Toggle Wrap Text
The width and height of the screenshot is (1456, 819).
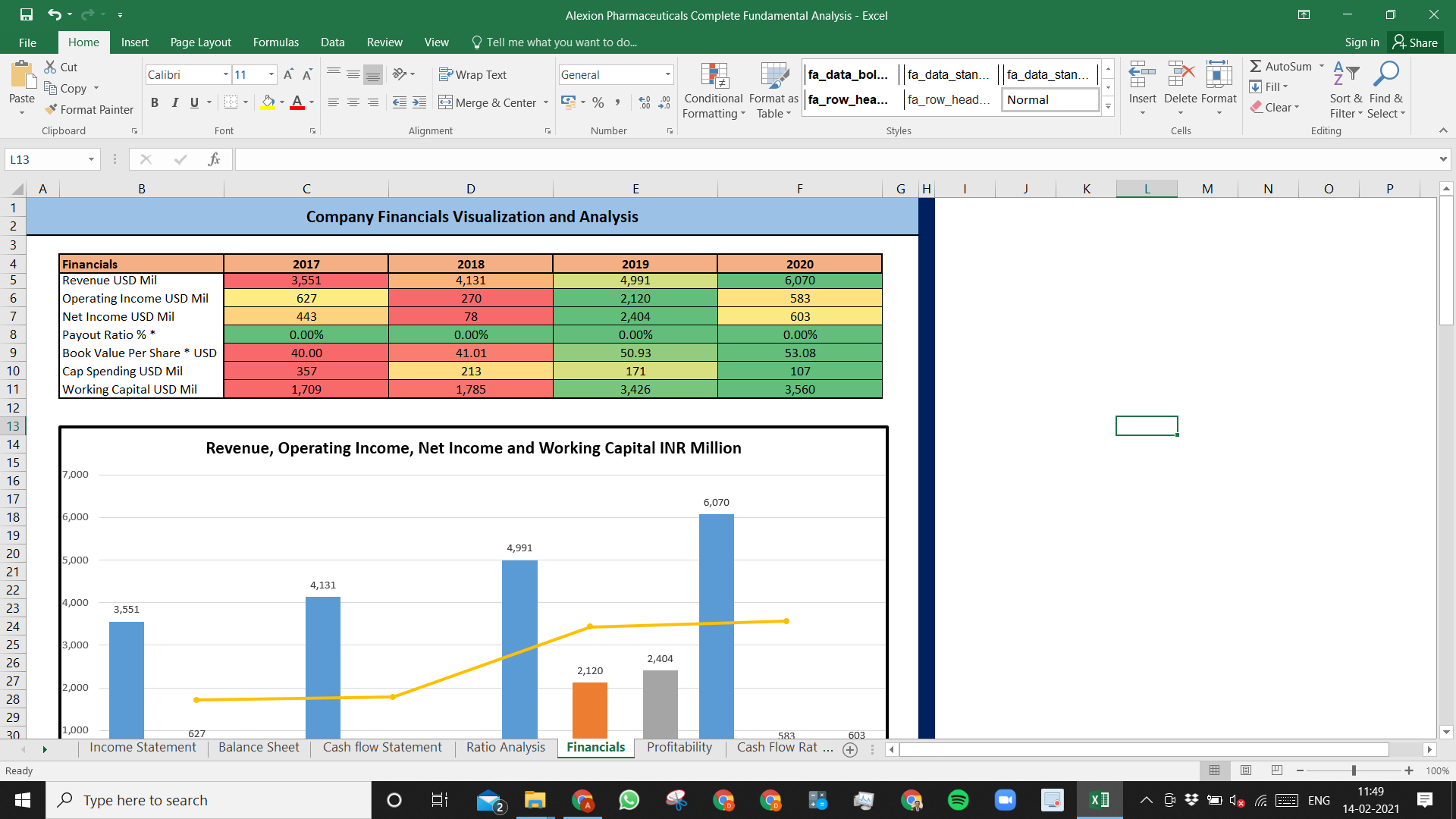coord(472,74)
